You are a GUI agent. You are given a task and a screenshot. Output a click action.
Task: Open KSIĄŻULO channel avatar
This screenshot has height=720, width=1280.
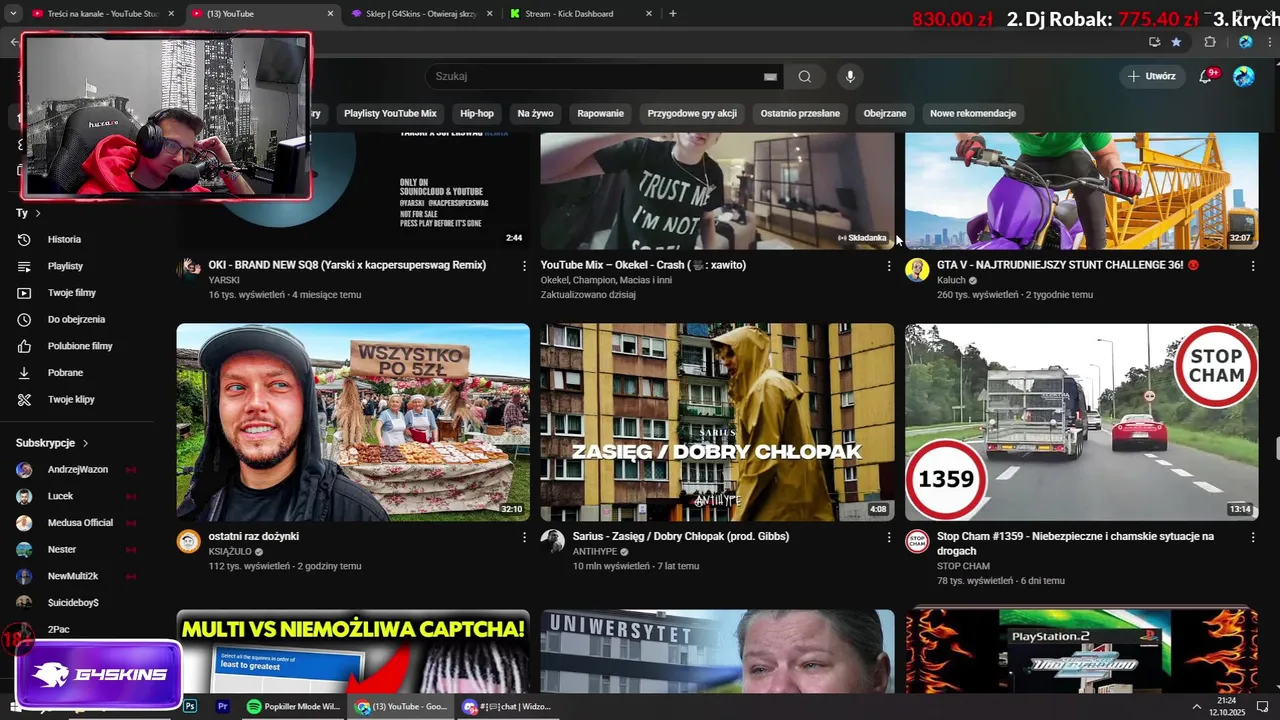(x=189, y=542)
